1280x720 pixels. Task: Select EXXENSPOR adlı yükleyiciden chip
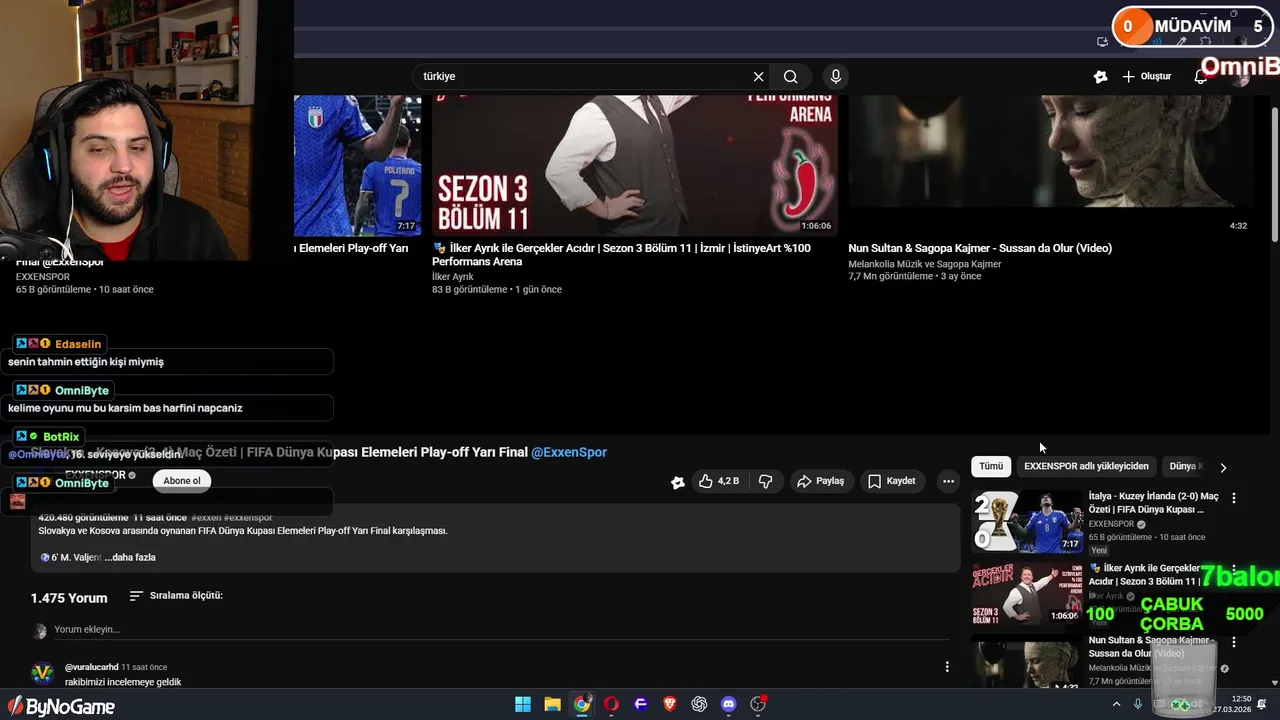[1086, 466]
